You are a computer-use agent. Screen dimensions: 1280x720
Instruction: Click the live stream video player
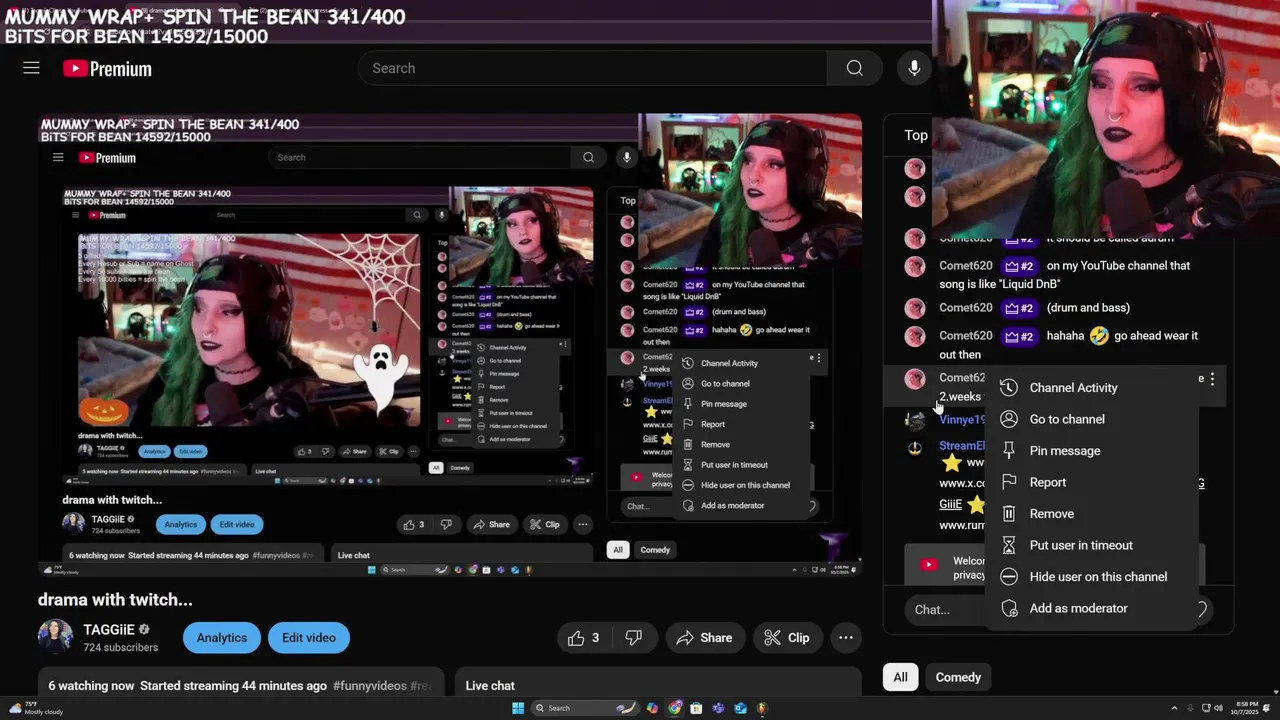450,345
